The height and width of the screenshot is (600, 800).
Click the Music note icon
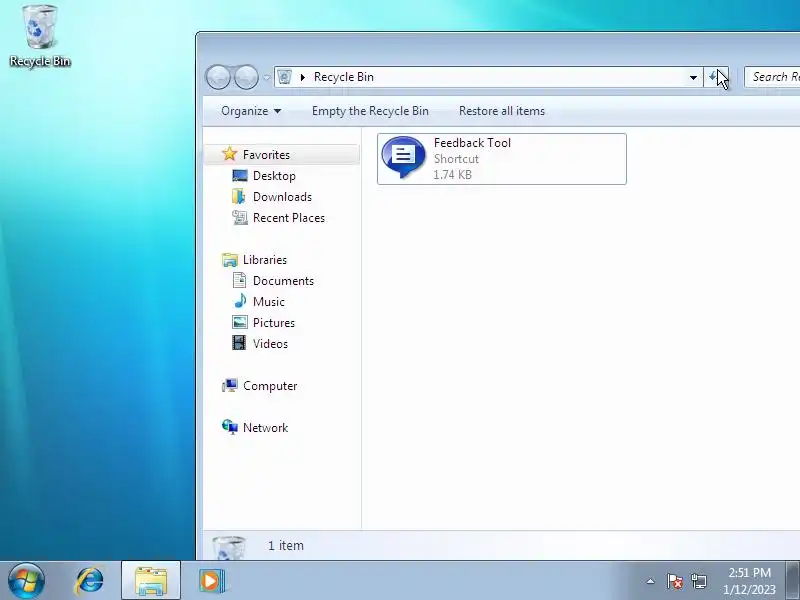(x=240, y=301)
